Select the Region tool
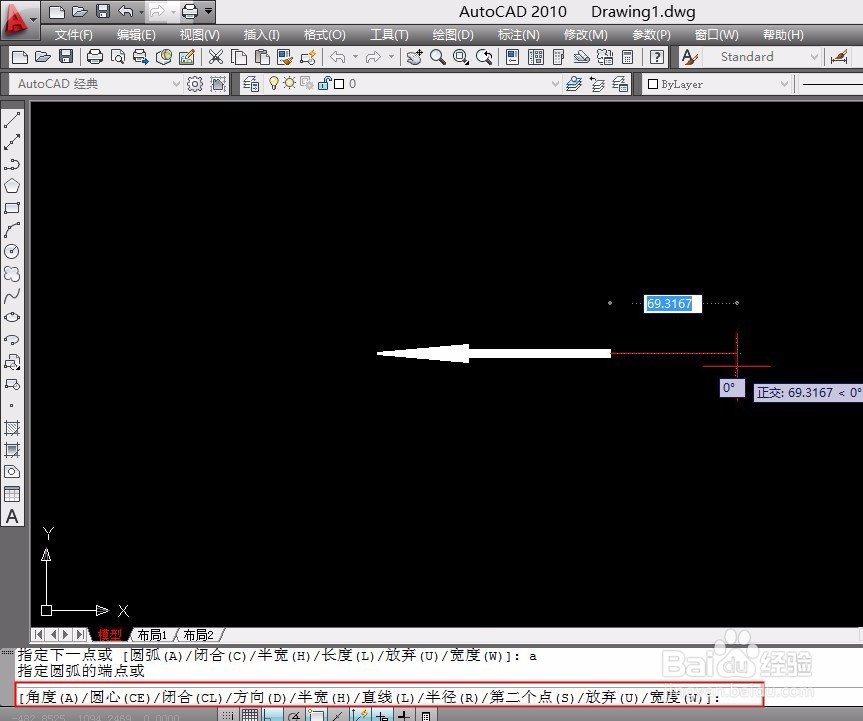The image size is (863, 721). coord(12,472)
